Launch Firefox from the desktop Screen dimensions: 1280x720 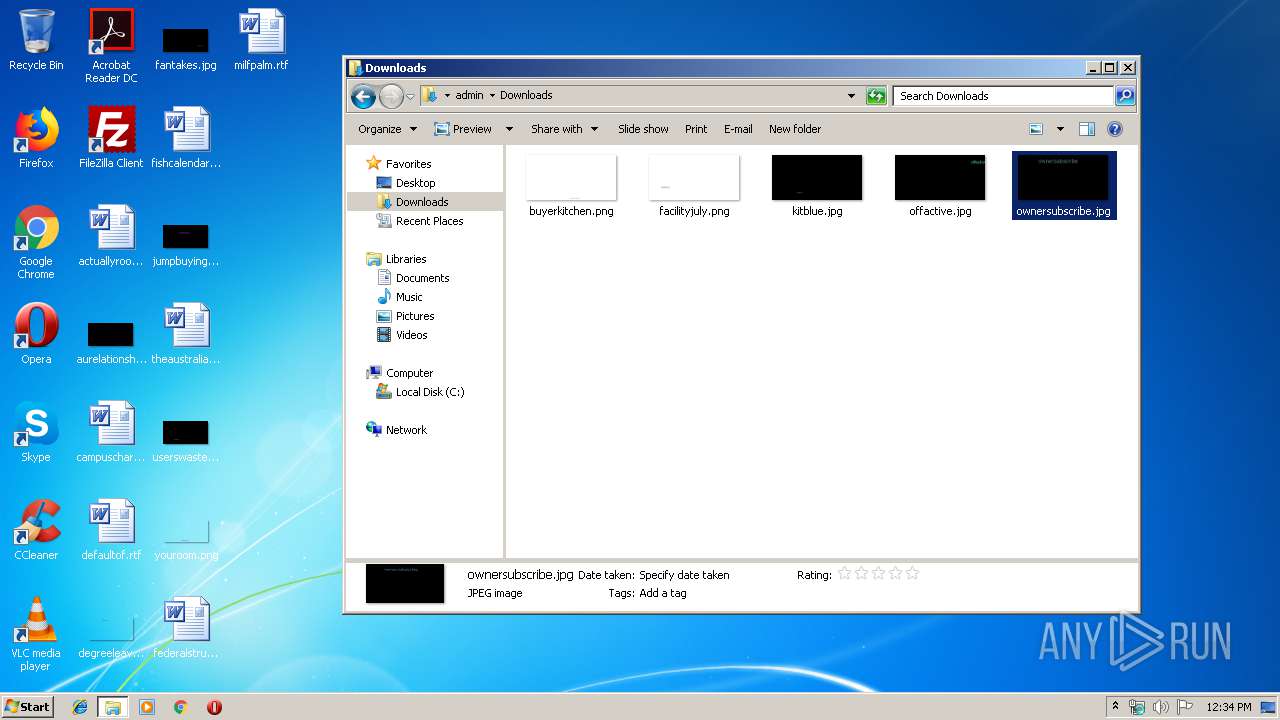point(36,138)
